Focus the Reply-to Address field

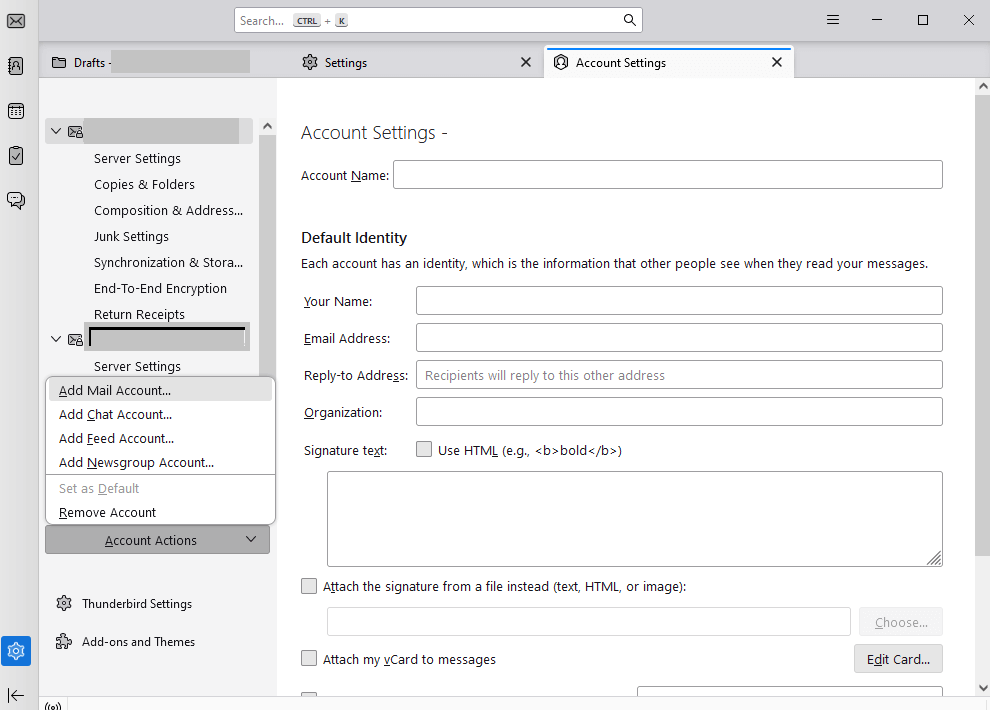(679, 375)
